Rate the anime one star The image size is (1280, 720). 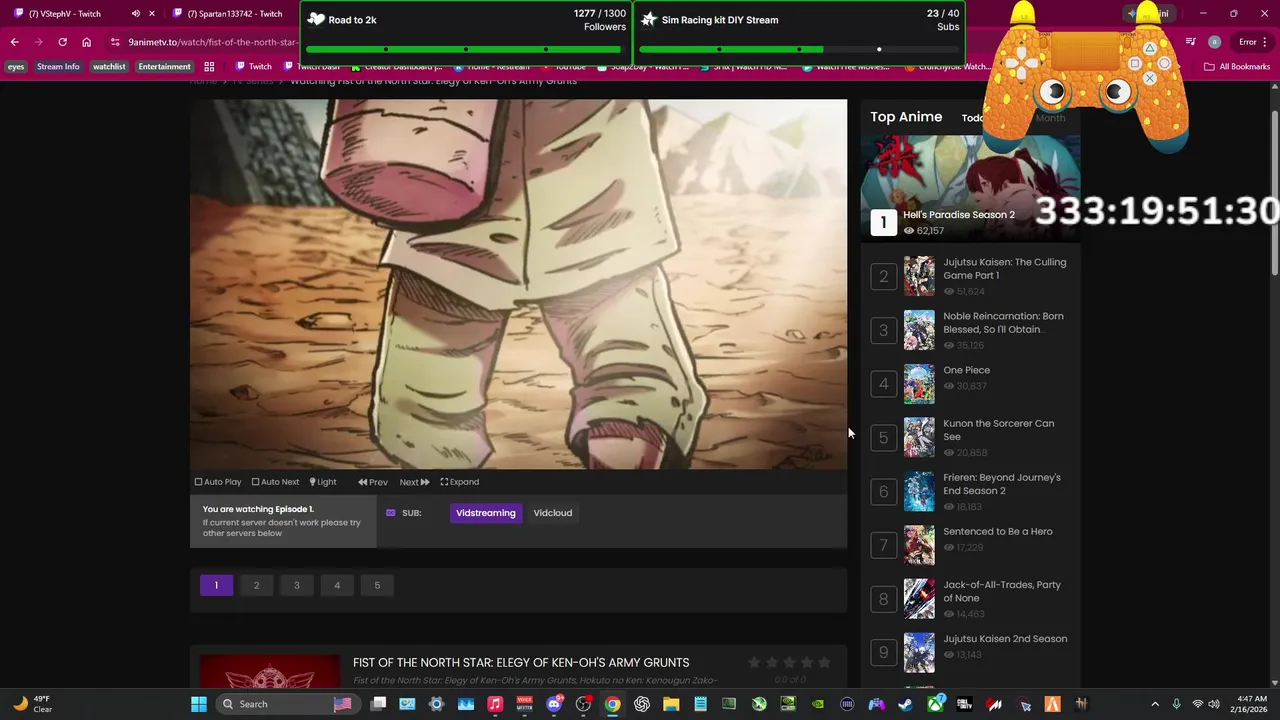(754, 662)
